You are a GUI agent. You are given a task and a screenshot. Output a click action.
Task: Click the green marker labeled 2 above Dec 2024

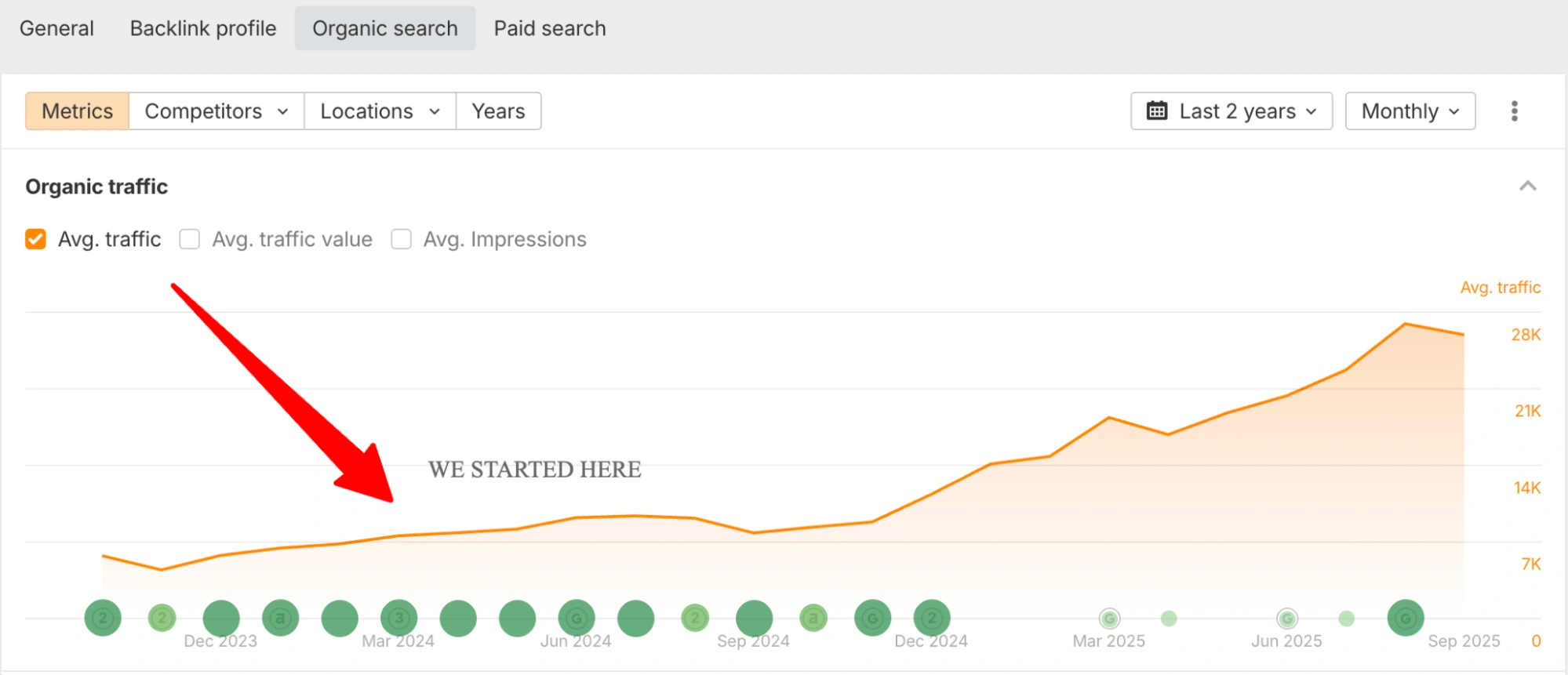(x=932, y=619)
